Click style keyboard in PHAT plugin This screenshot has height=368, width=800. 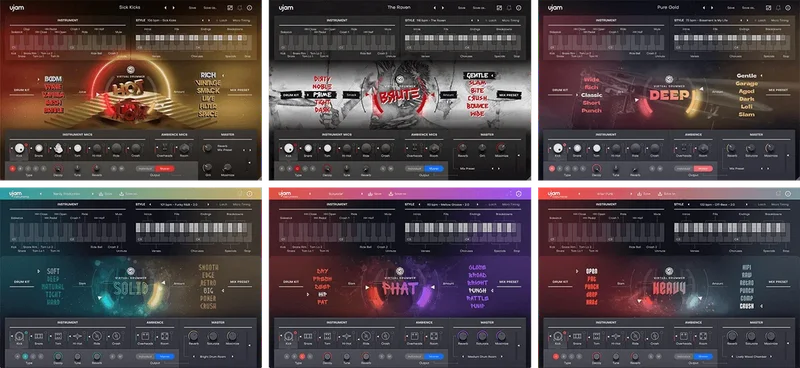[463, 231]
